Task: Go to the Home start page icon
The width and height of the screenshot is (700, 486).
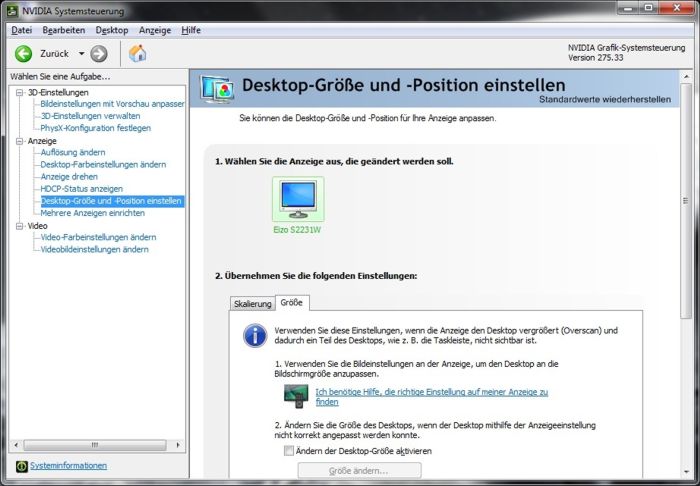Action: click(138, 54)
